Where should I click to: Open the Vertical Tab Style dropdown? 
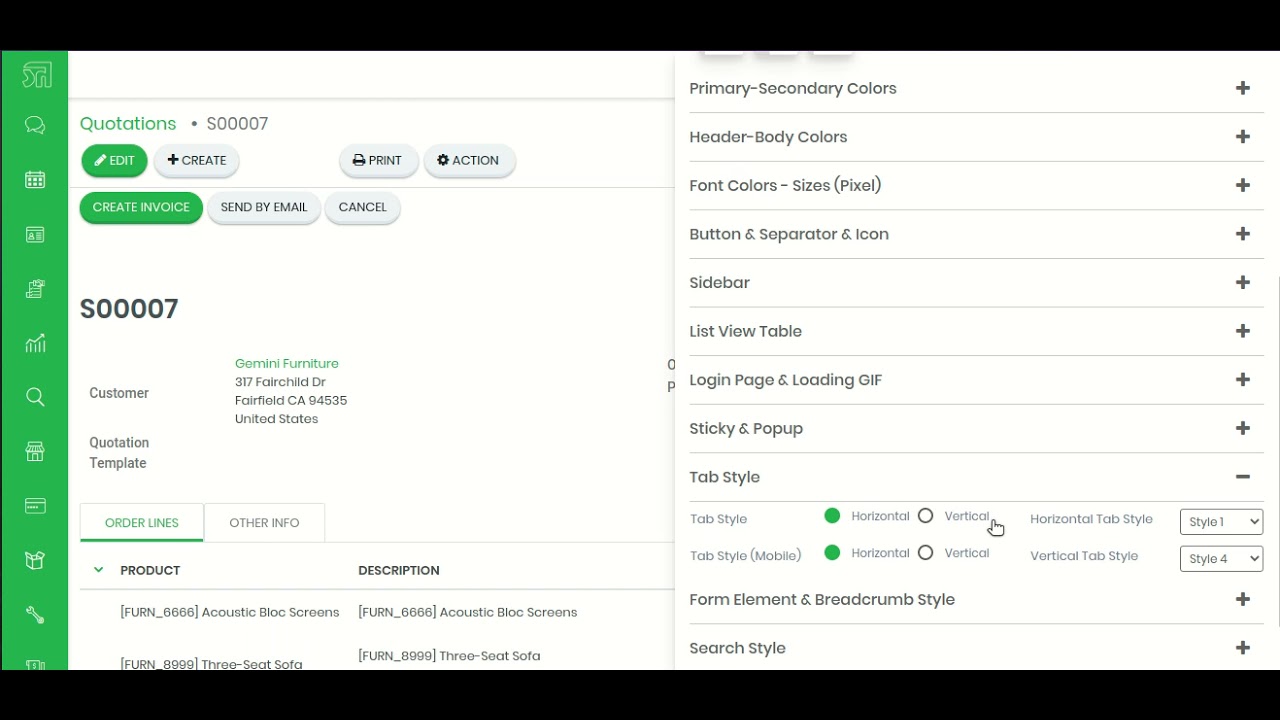(1221, 558)
